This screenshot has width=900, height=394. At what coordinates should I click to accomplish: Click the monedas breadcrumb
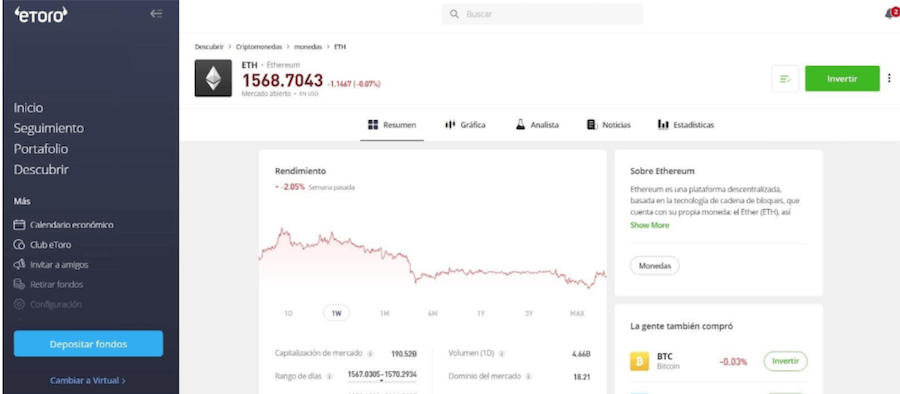tap(308, 47)
